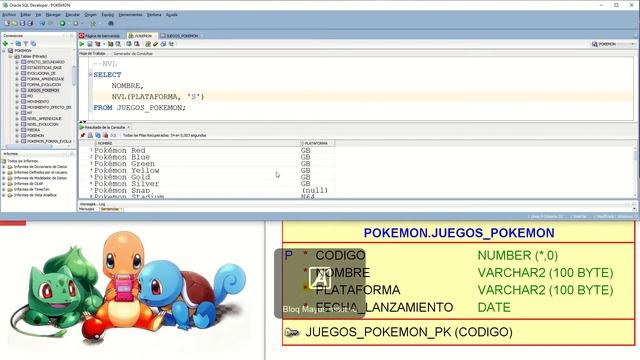Select the Hoja de Trabajo tab
The image size is (640, 360).
click(93, 53)
